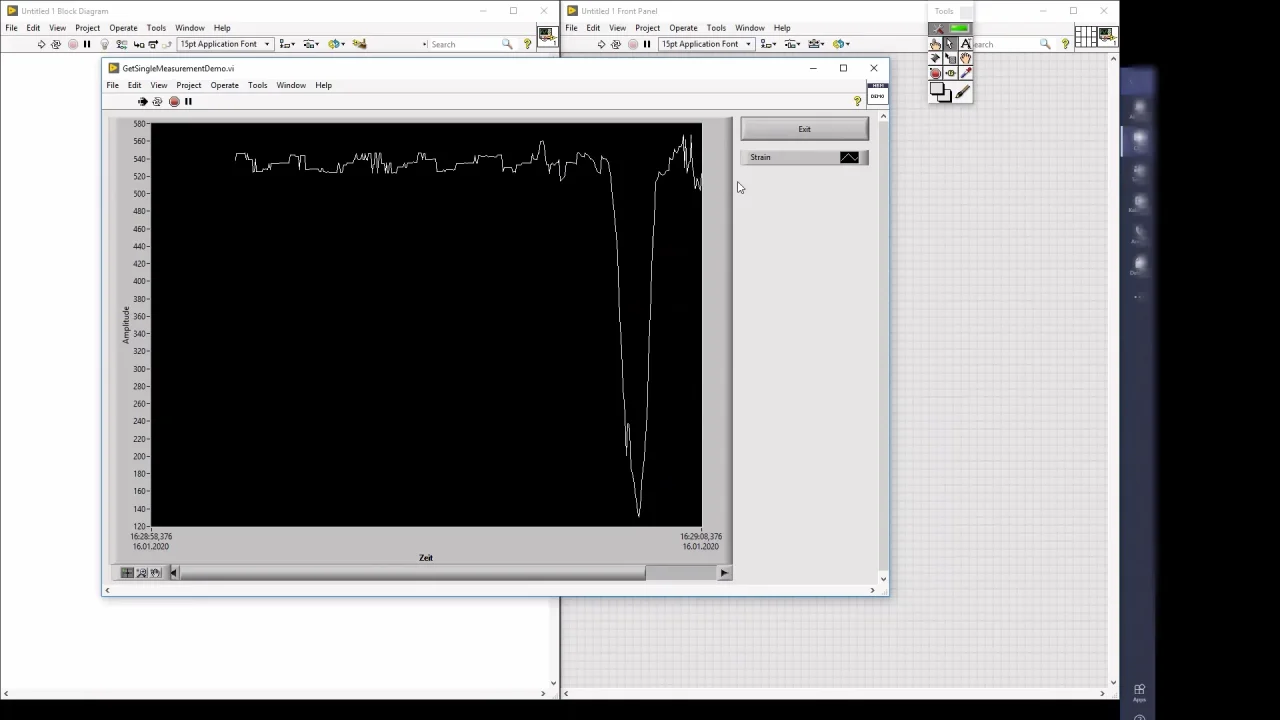Select Object Shortcut Menu tool
Screen dimensions: 1280x720
point(950,59)
